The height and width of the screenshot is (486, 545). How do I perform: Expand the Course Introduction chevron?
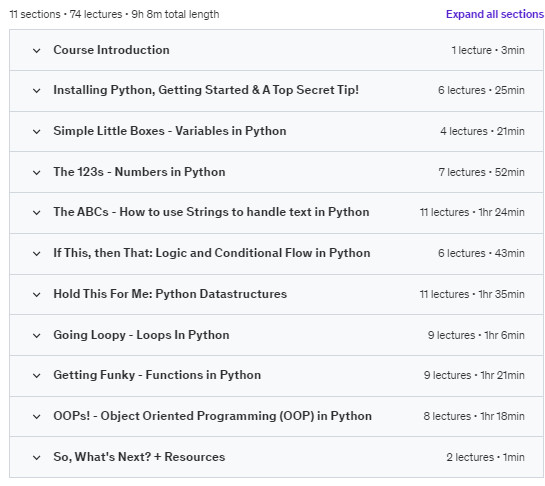click(36, 51)
